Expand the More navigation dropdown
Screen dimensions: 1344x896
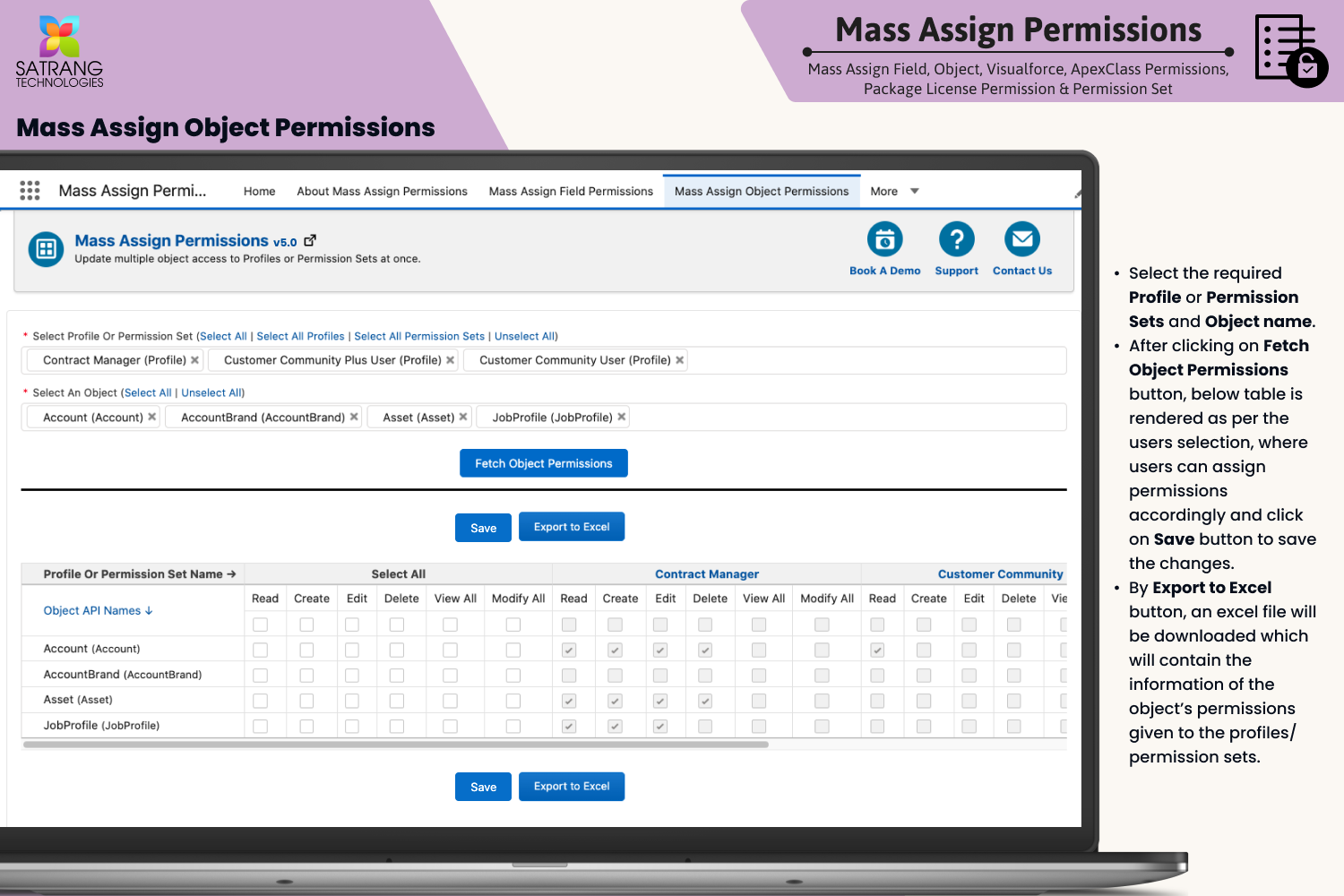click(914, 191)
